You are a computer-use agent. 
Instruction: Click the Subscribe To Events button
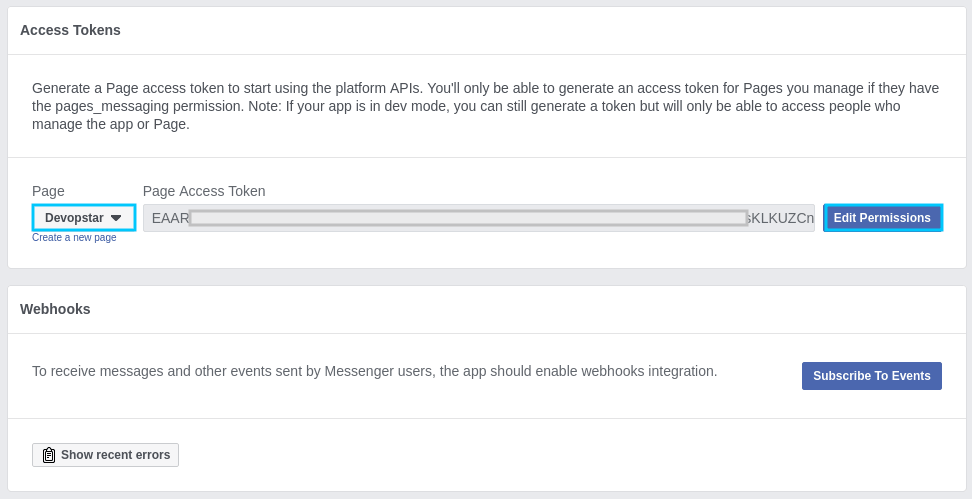pos(871,376)
